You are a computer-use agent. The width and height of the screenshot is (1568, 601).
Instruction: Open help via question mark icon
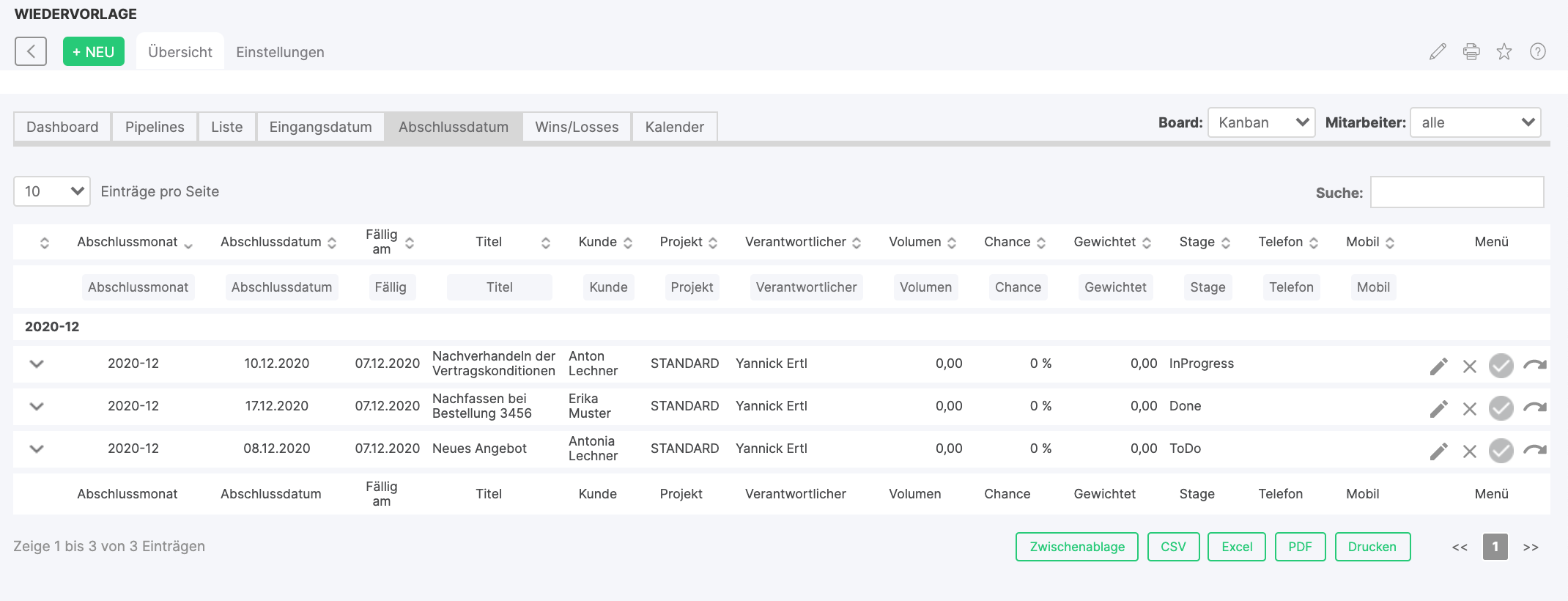(1538, 52)
